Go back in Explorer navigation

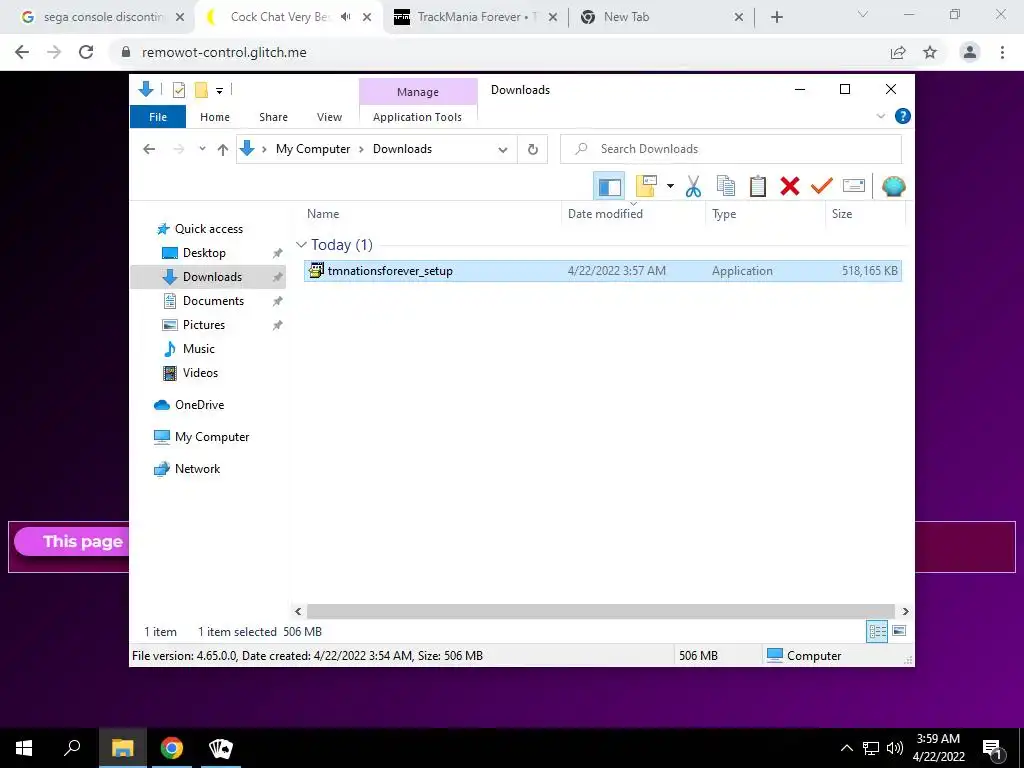pos(149,149)
